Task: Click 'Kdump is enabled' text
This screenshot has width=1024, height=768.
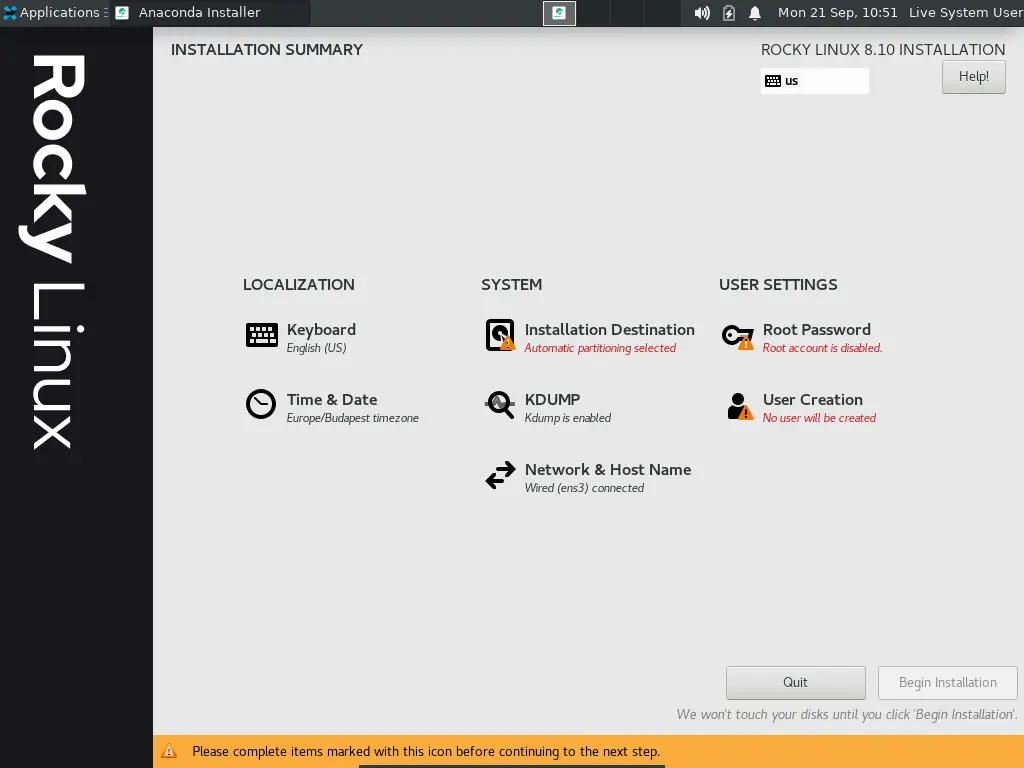Action: (568, 418)
